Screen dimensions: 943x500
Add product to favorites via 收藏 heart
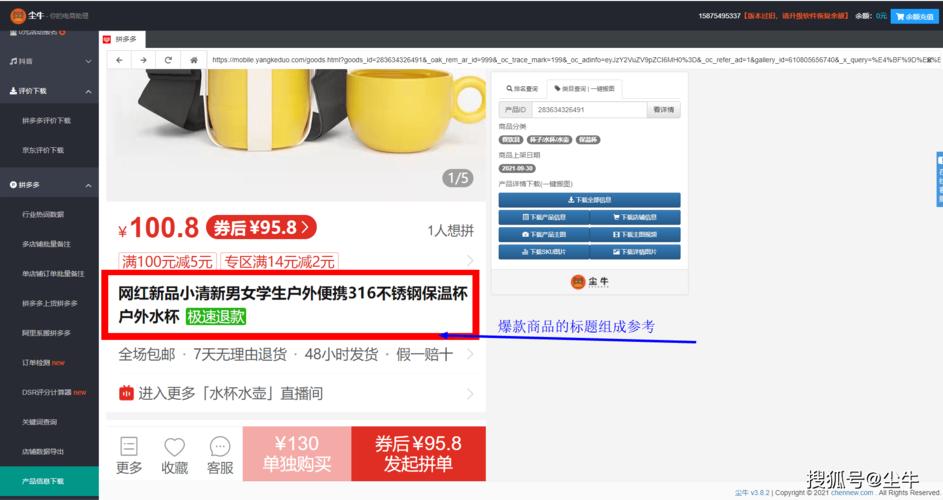coord(174,446)
